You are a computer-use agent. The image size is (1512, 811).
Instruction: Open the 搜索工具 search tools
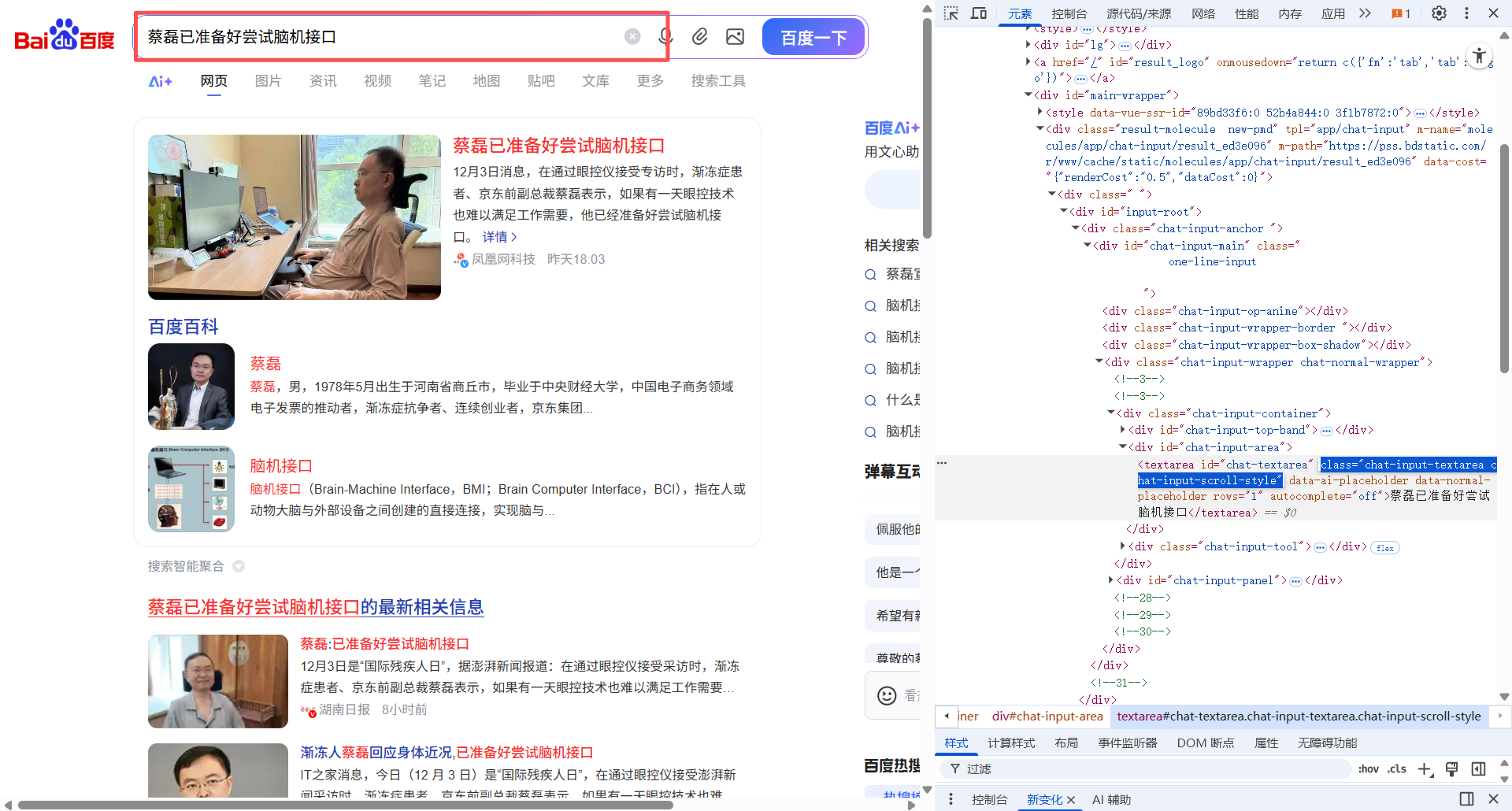click(x=718, y=81)
